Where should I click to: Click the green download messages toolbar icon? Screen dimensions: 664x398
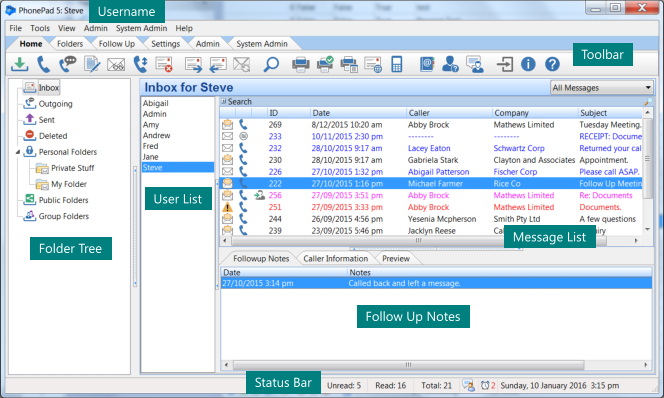[19, 64]
